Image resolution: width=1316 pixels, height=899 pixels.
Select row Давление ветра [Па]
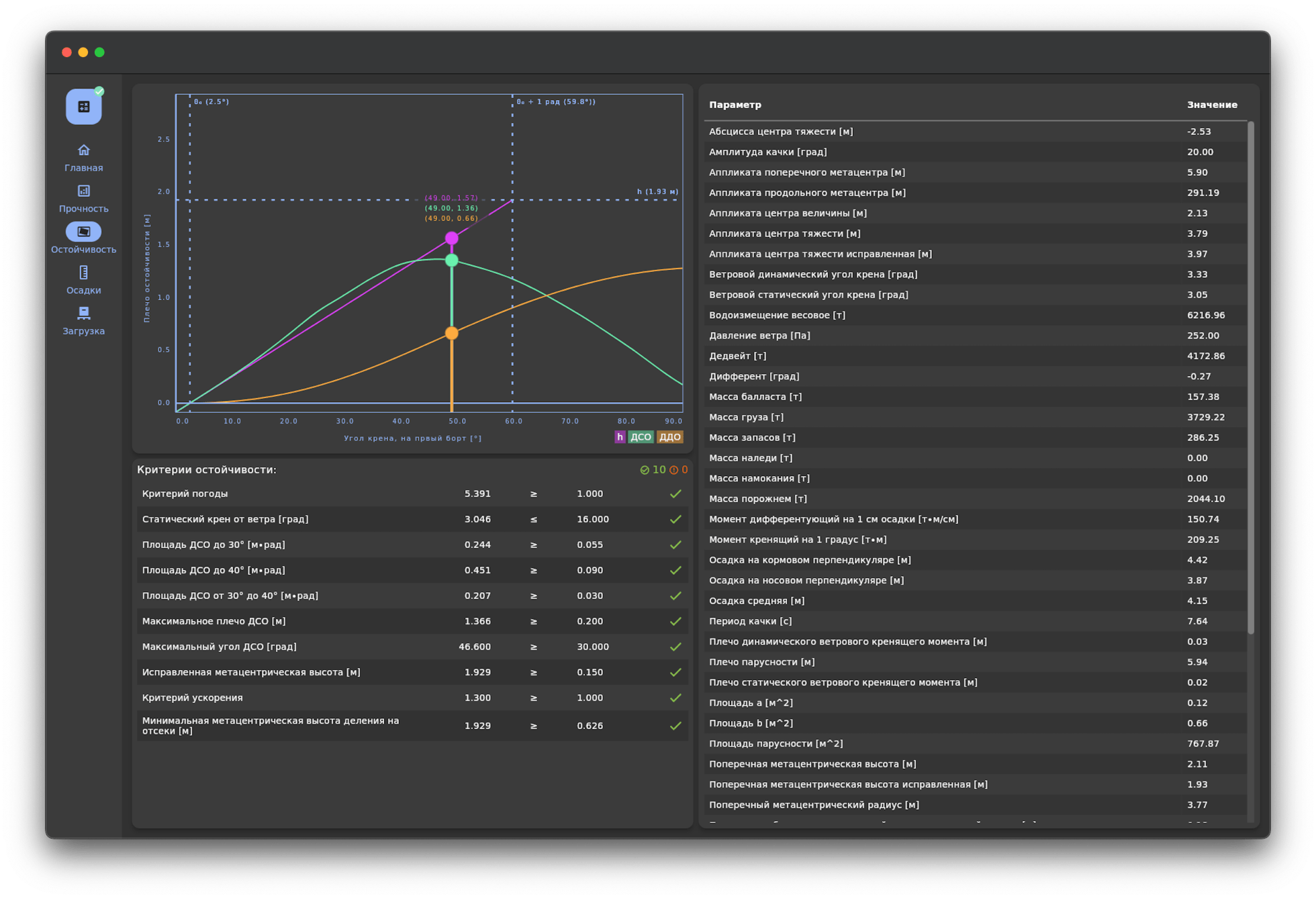[975, 336]
